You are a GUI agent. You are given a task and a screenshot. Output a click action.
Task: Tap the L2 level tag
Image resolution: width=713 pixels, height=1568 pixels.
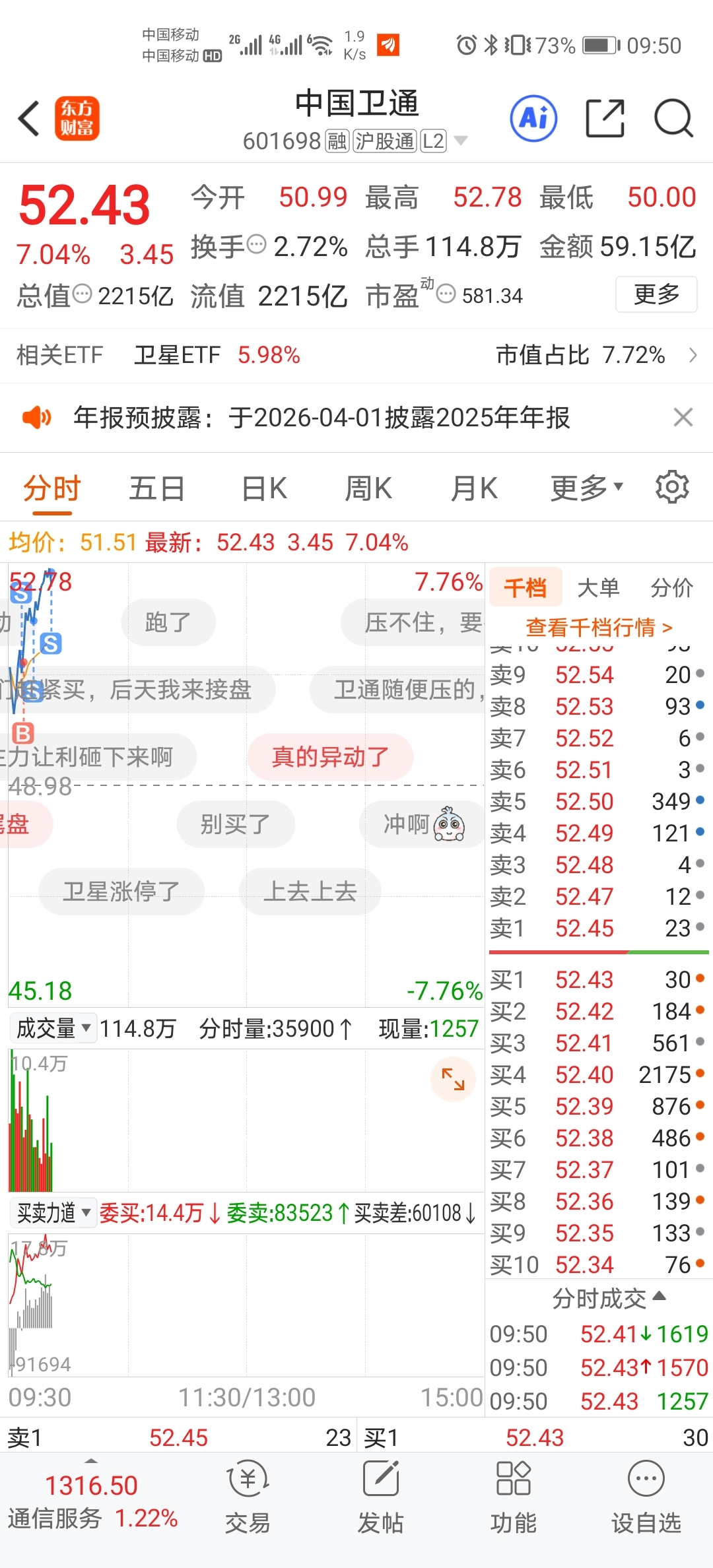coord(433,141)
